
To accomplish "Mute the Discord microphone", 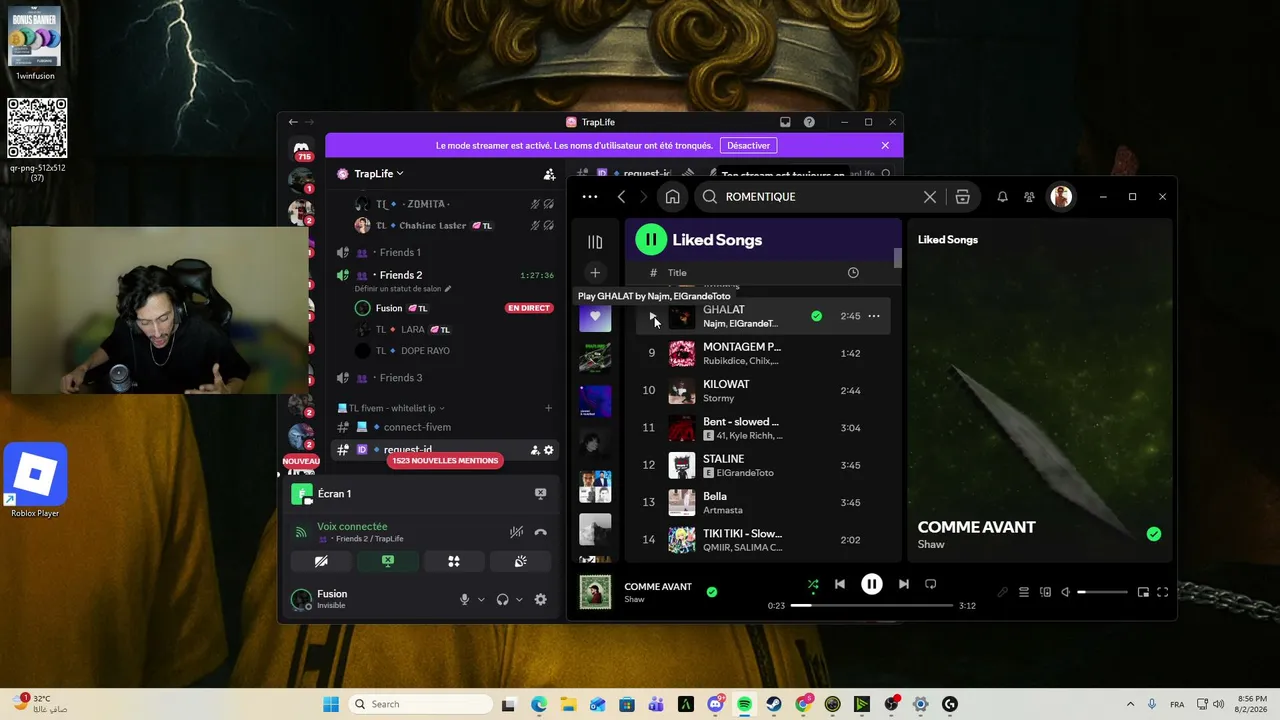I will pos(464,600).
